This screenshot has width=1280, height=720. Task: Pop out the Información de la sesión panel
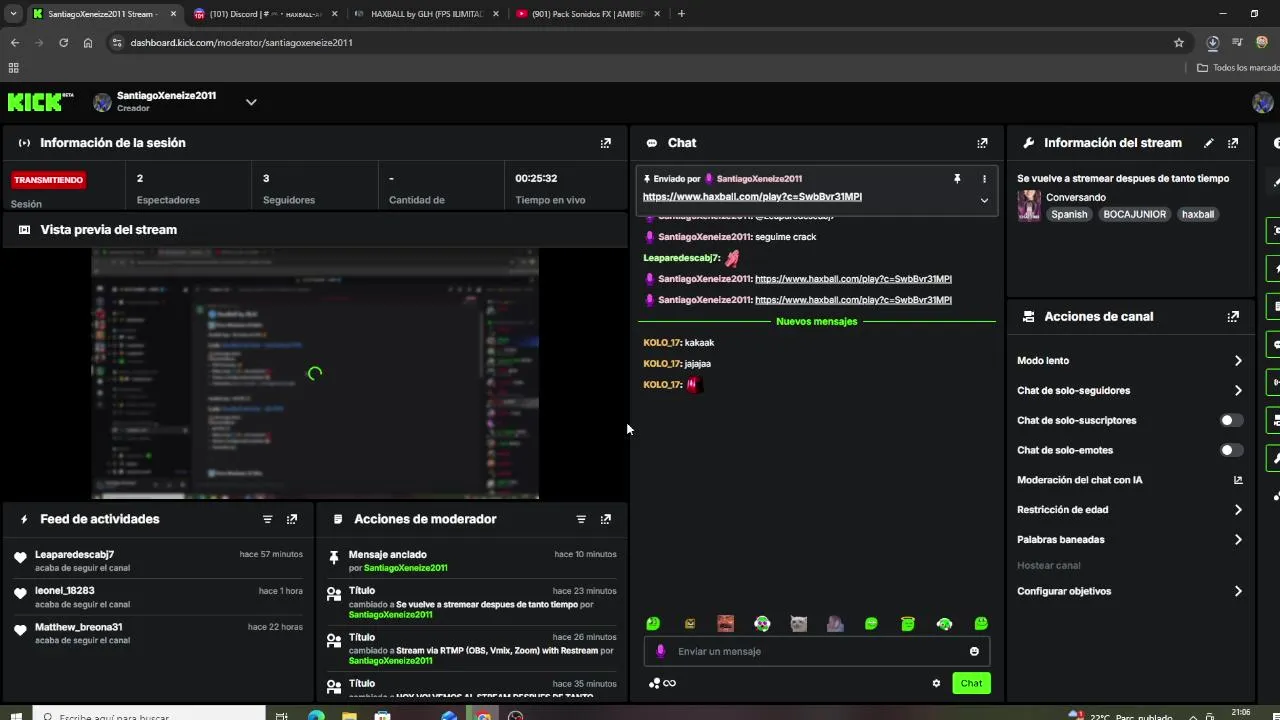[x=605, y=143]
